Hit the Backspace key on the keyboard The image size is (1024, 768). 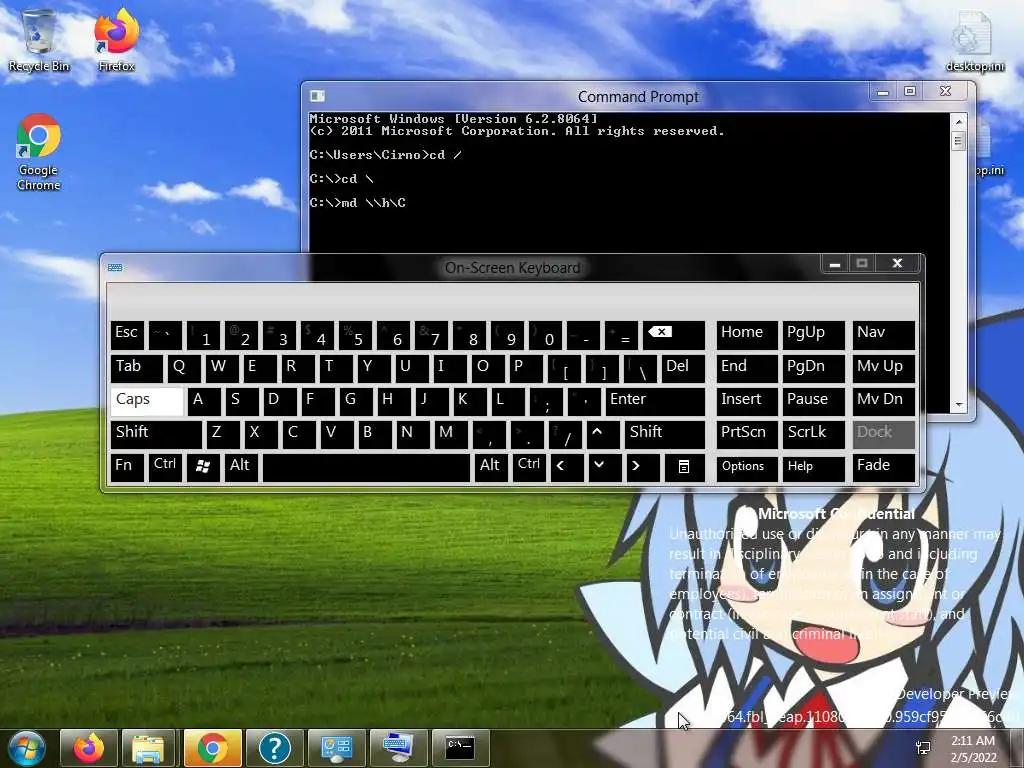coord(674,336)
